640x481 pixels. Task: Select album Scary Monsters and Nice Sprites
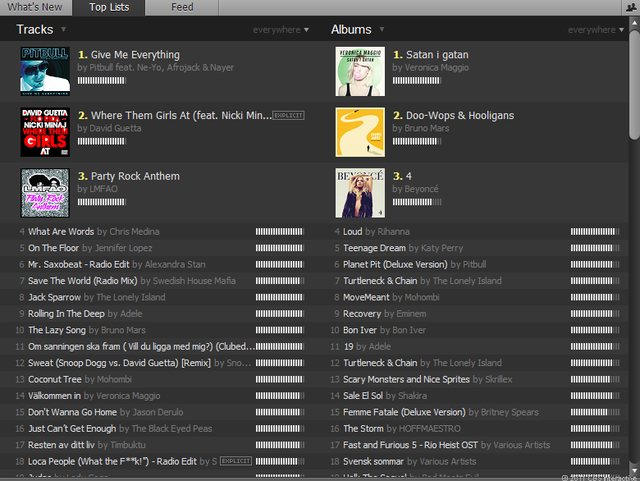(x=406, y=379)
